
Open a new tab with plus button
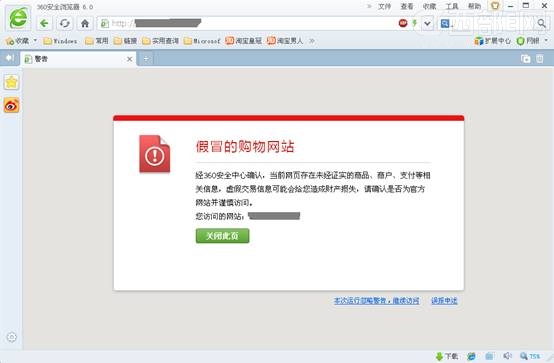coord(146,59)
